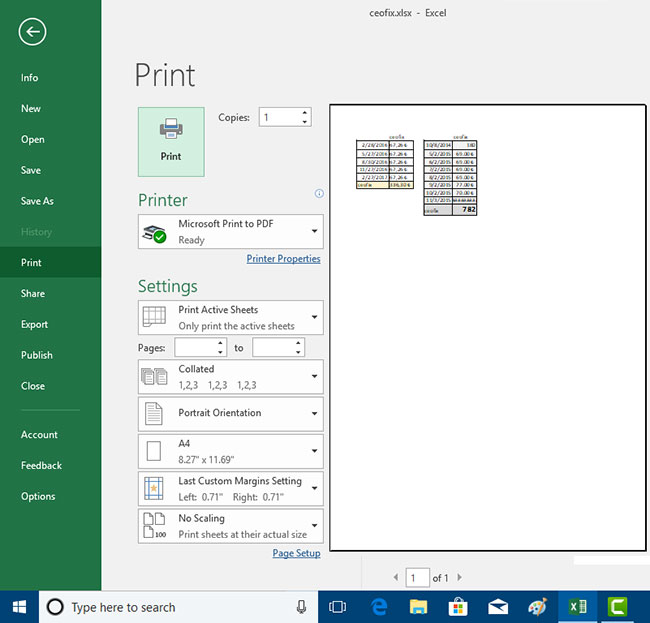Viewport: 650px width, 623px height.
Task: Click the microphone icon in search box
Action: pos(301,607)
